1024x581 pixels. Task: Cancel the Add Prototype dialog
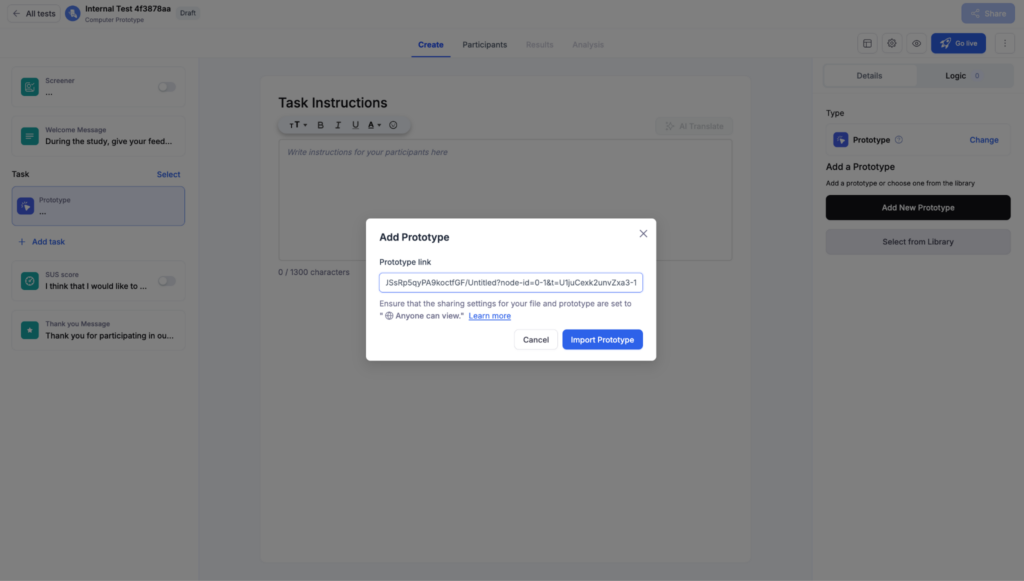click(x=536, y=339)
